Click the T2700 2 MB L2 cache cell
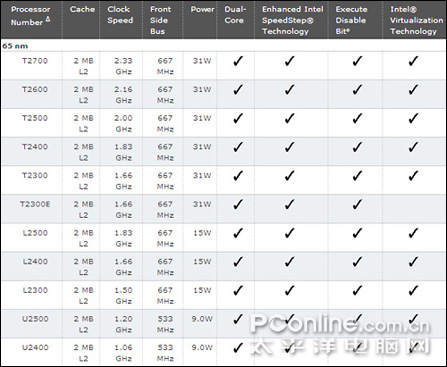 click(x=84, y=66)
